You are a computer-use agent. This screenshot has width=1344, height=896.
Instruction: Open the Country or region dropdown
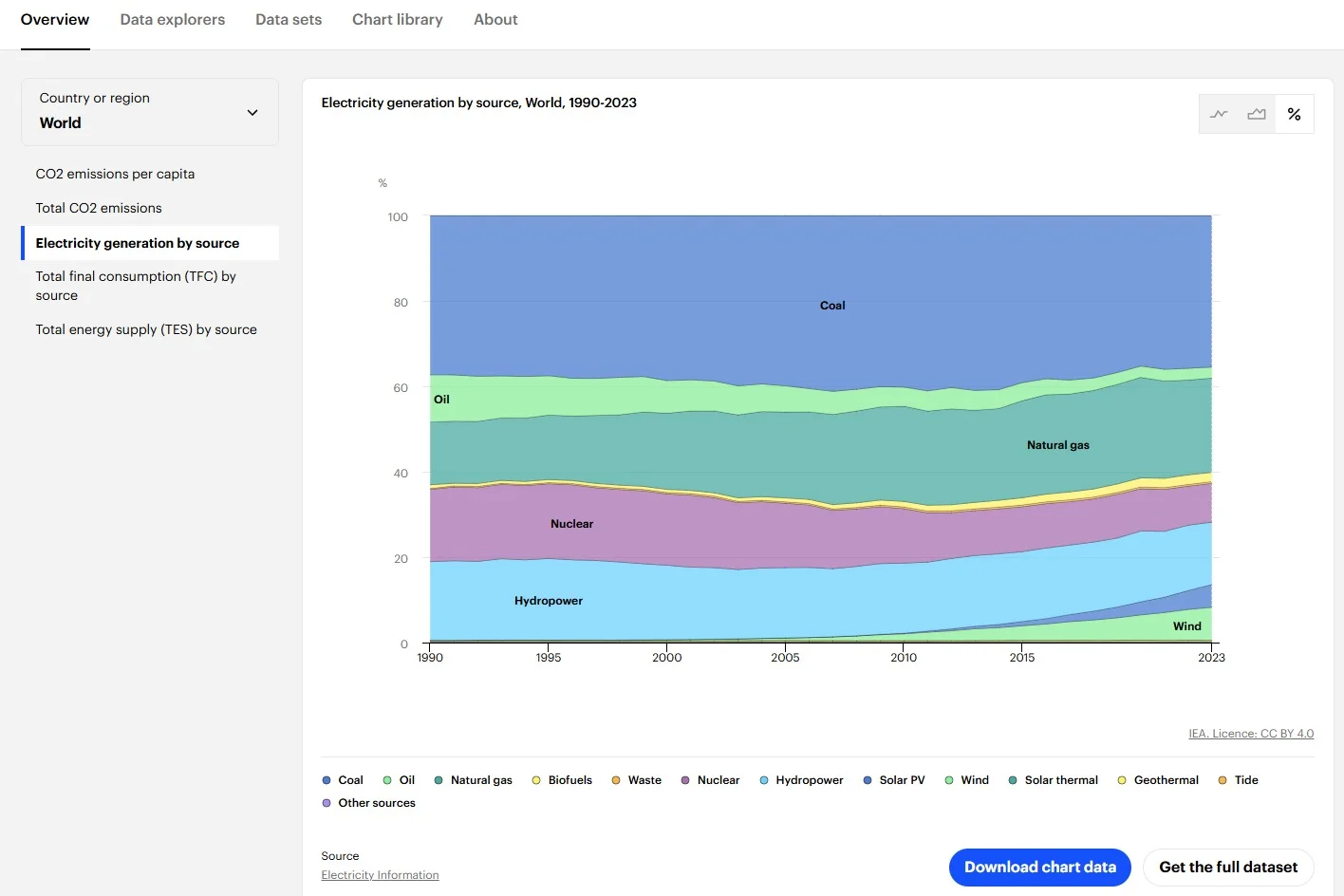click(149, 112)
